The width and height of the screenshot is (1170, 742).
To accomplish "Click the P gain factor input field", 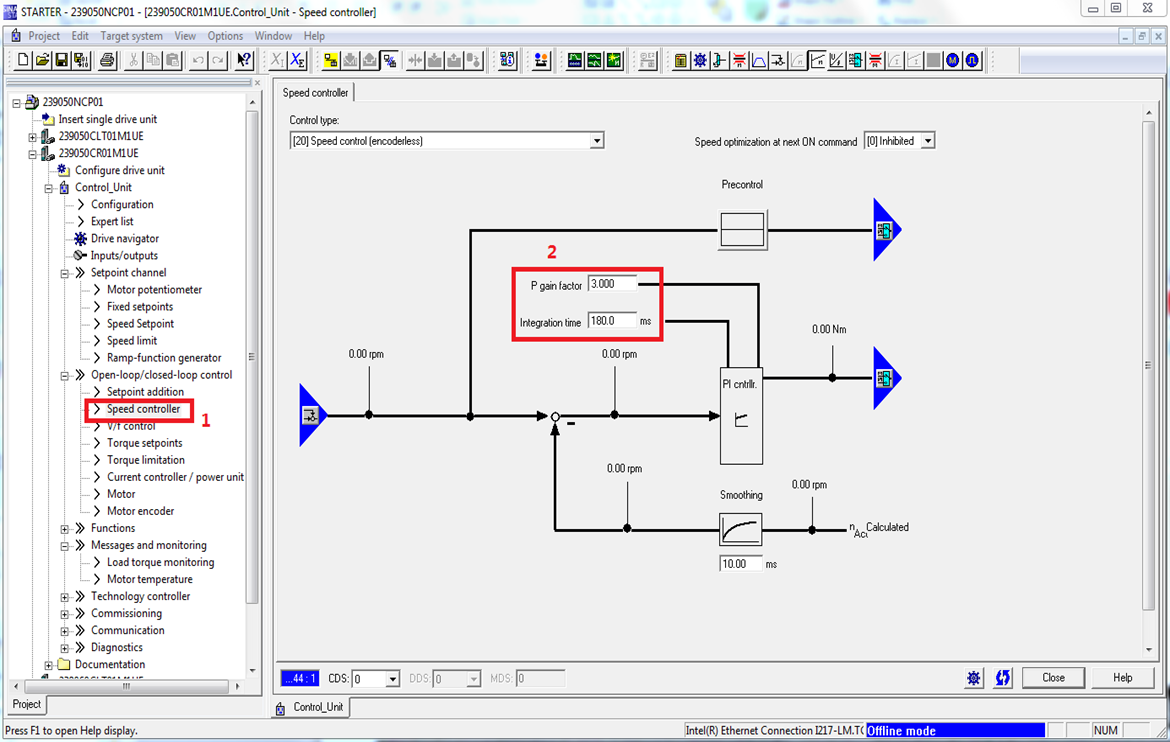I will [x=612, y=284].
